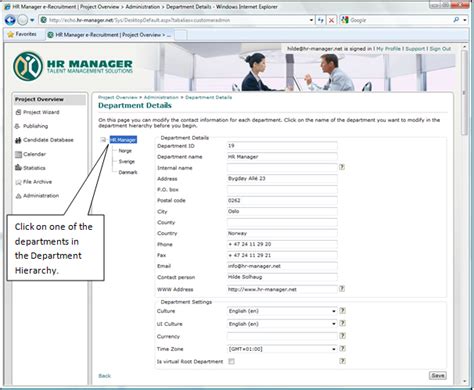Select Sverige department in tree
Image resolution: width=474 pixels, height=390 pixels.
[x=127, y=161]
